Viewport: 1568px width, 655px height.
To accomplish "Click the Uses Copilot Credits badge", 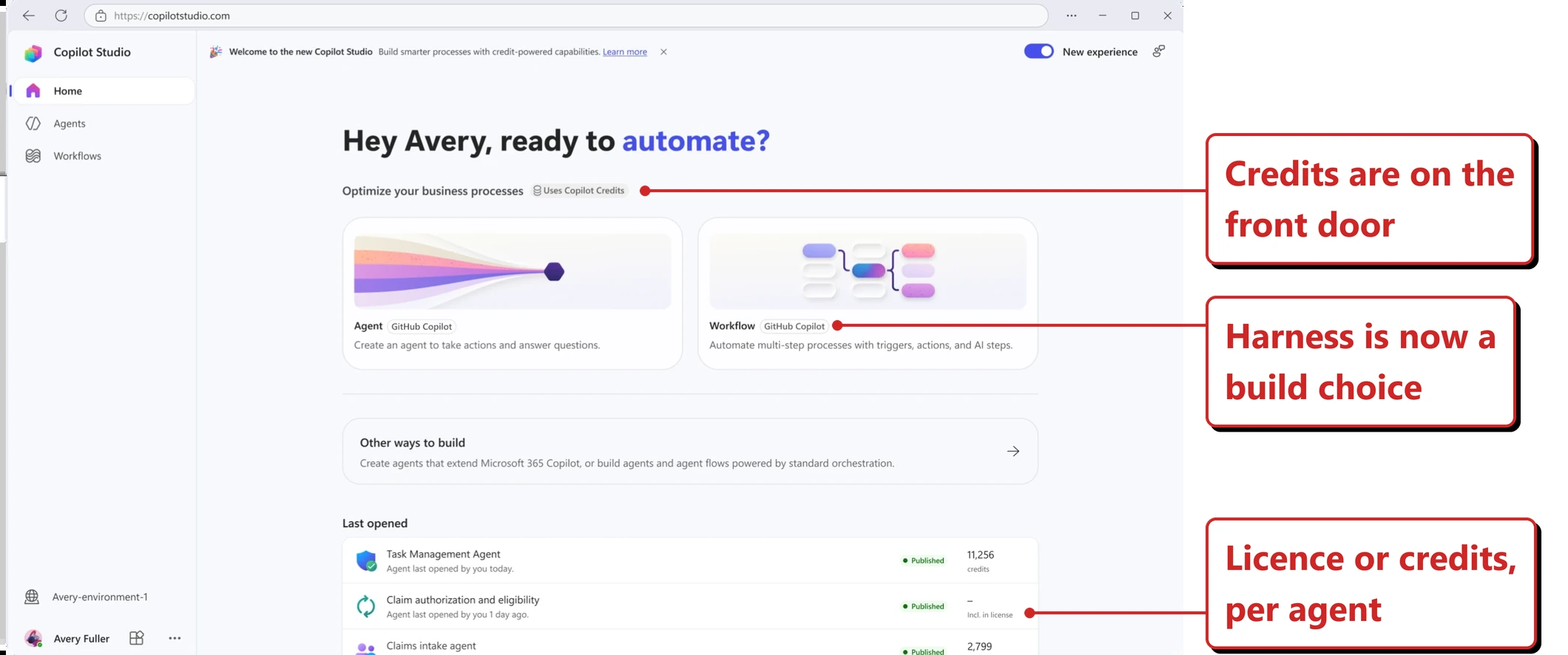I will (x=579, y=191).
